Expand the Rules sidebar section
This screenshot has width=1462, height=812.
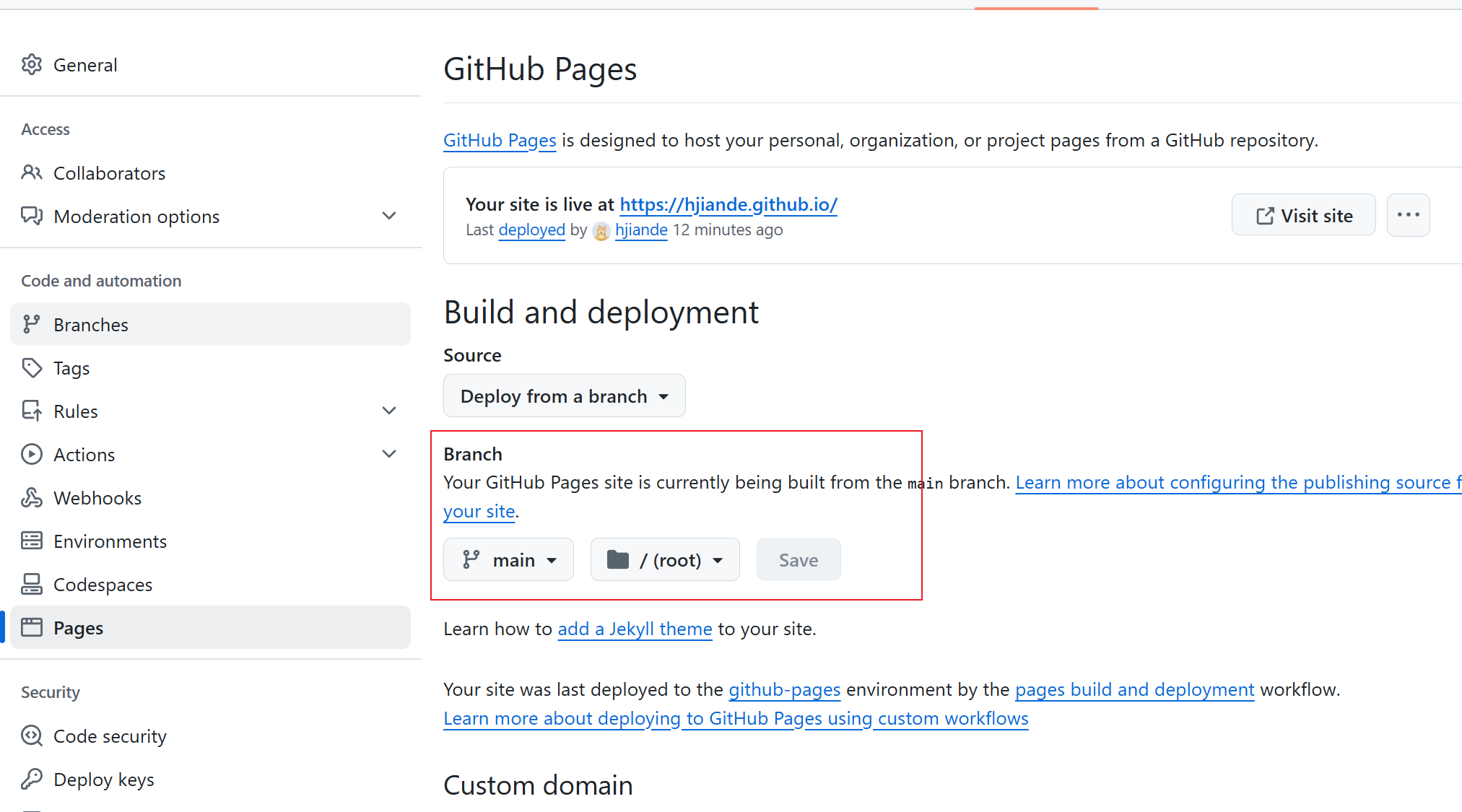point(389,411)
